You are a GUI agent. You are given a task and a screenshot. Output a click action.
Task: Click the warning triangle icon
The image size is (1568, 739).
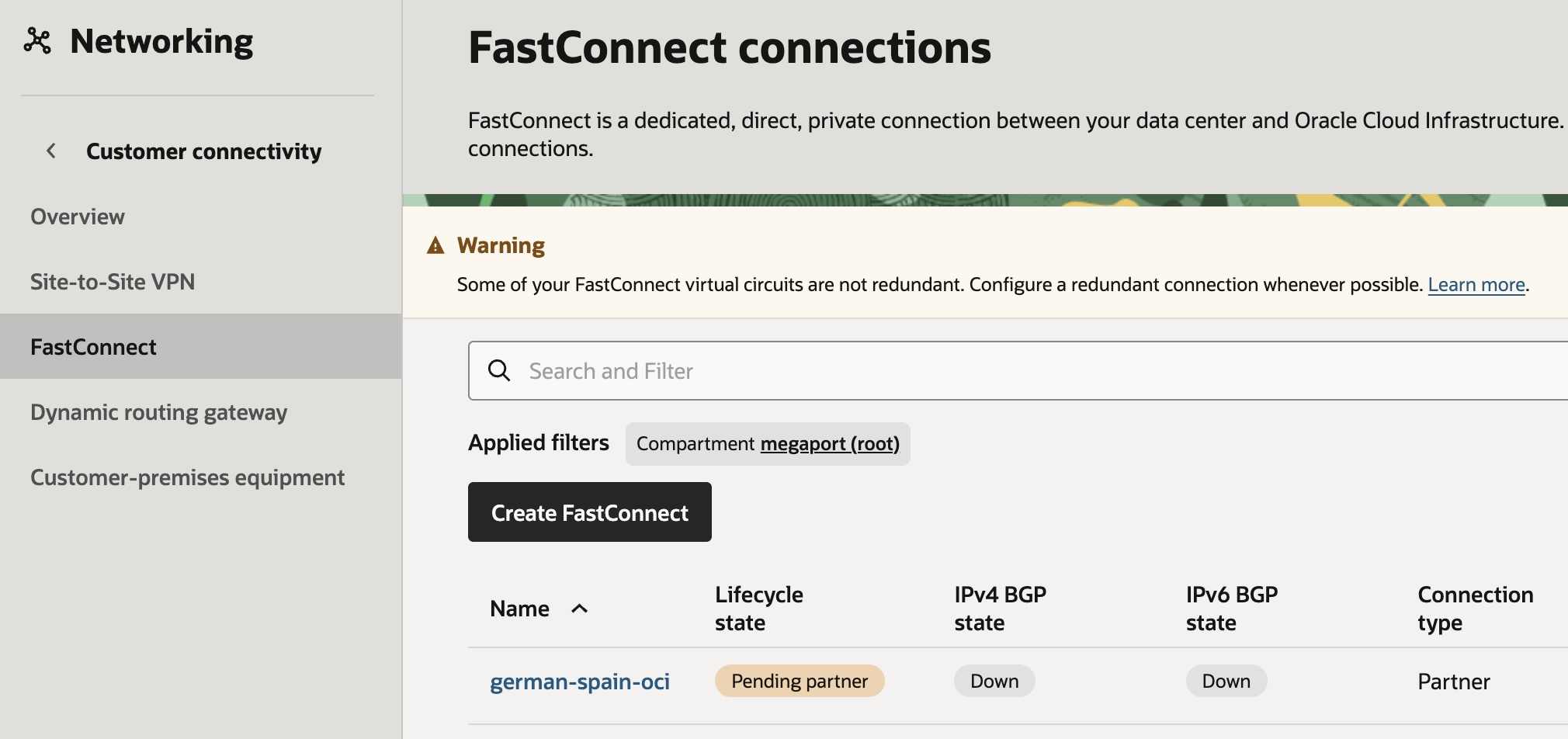pyautogui.click(x=437, y=245)
